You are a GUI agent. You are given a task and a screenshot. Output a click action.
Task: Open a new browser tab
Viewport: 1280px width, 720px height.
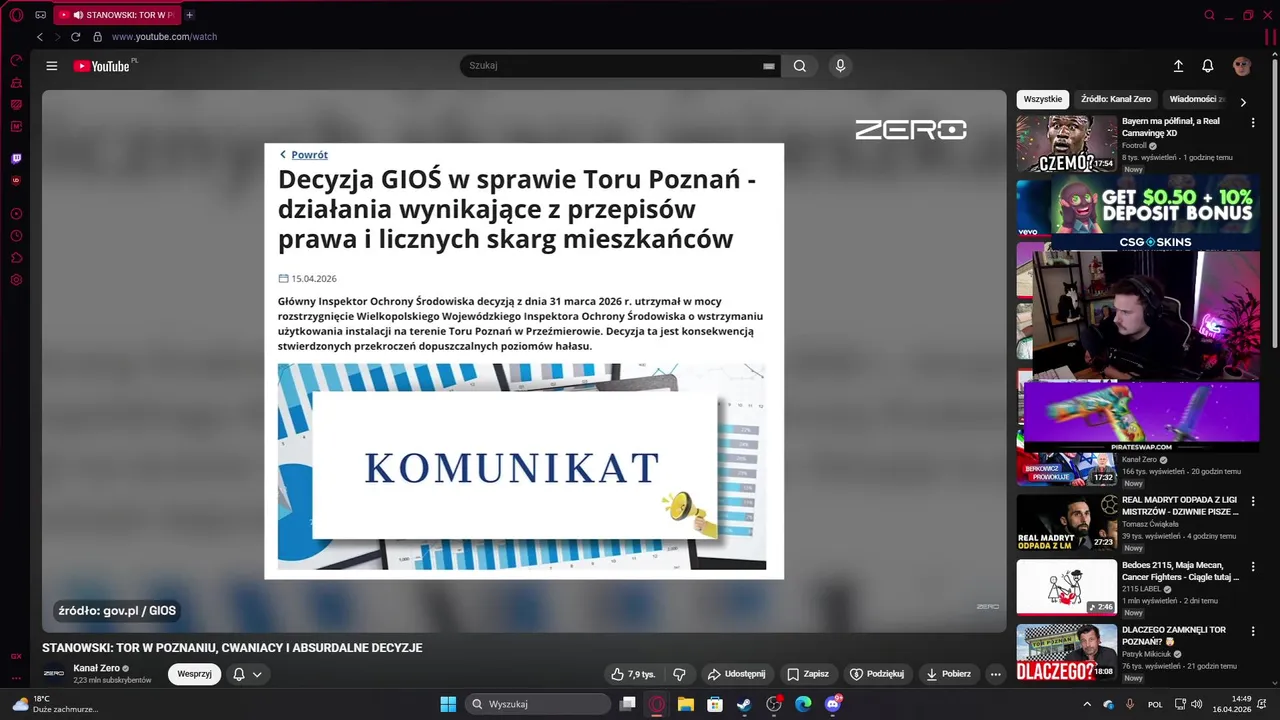[x=189, y=15]
